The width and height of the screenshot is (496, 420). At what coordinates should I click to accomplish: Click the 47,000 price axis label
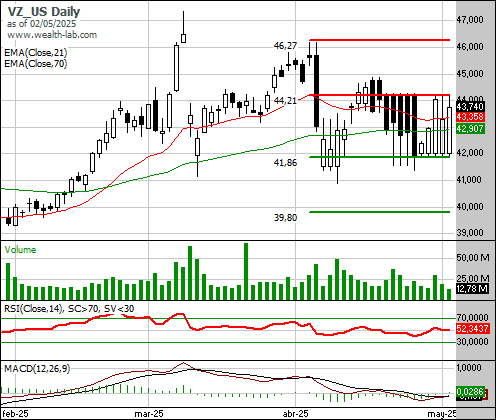pyautogui.click(x=470, y=20)
